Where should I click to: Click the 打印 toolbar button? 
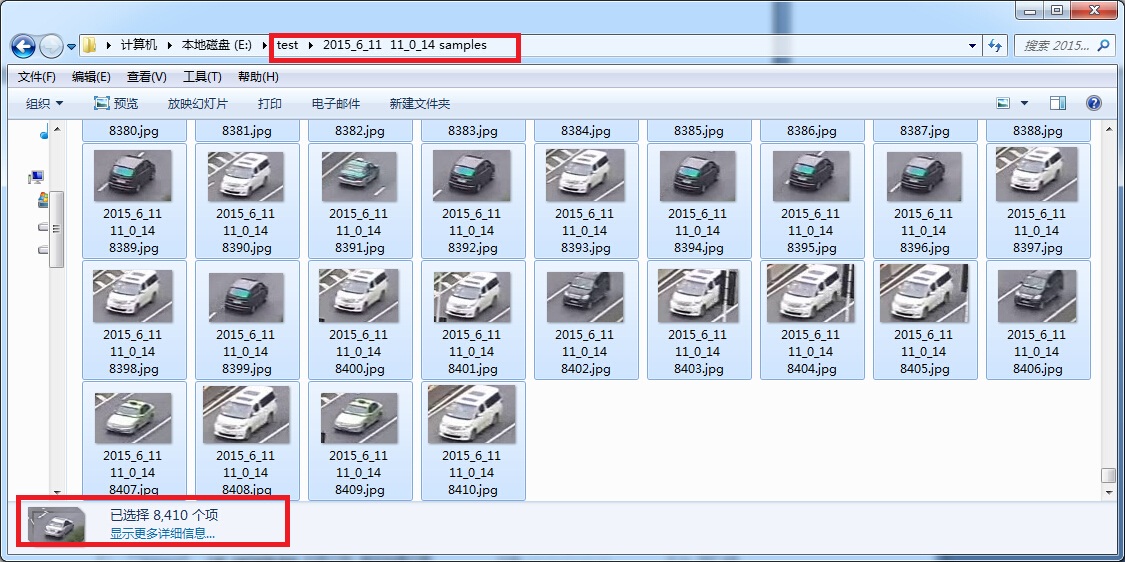(270, 104)
